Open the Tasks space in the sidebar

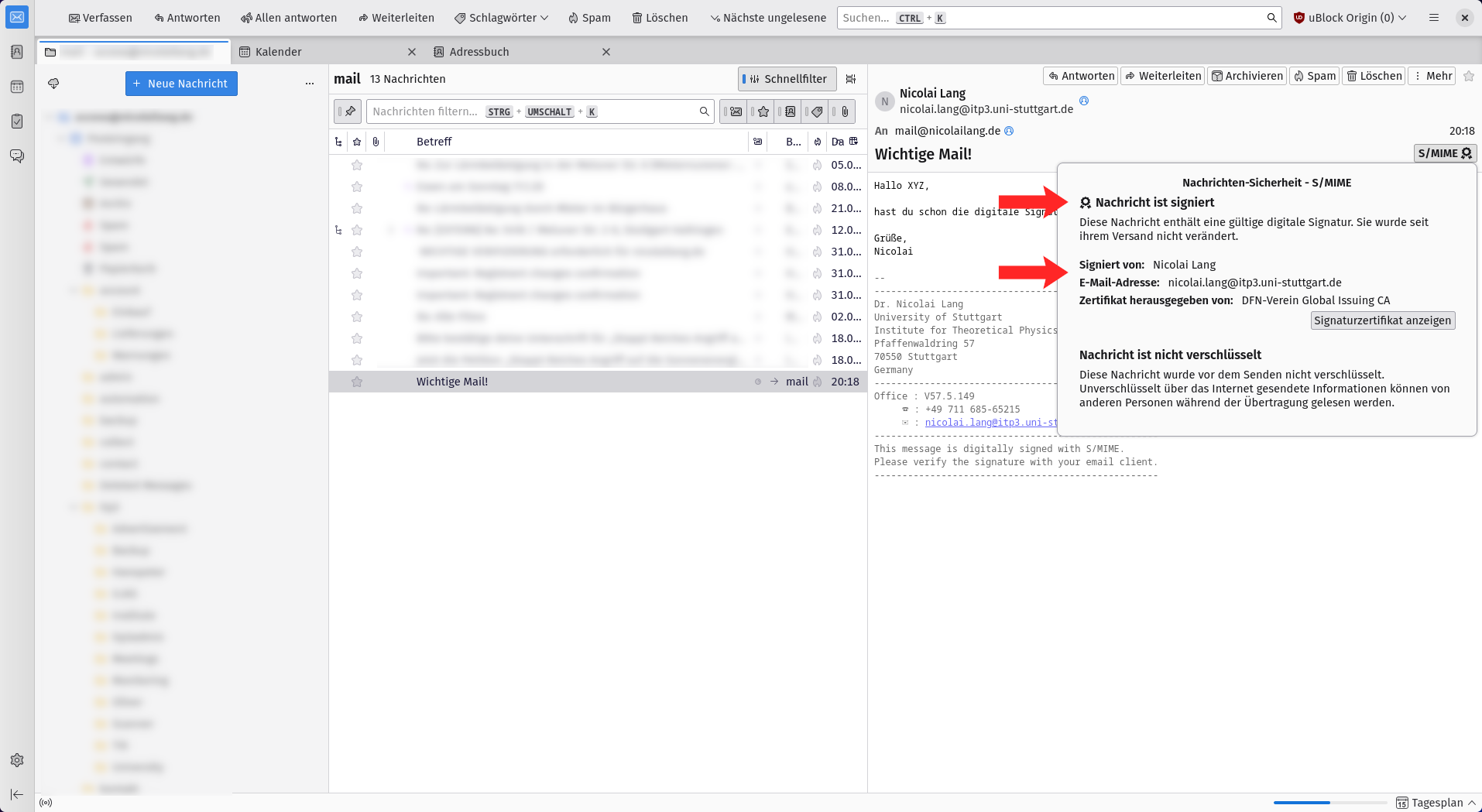pyautogui.click(x=17, y=121)
